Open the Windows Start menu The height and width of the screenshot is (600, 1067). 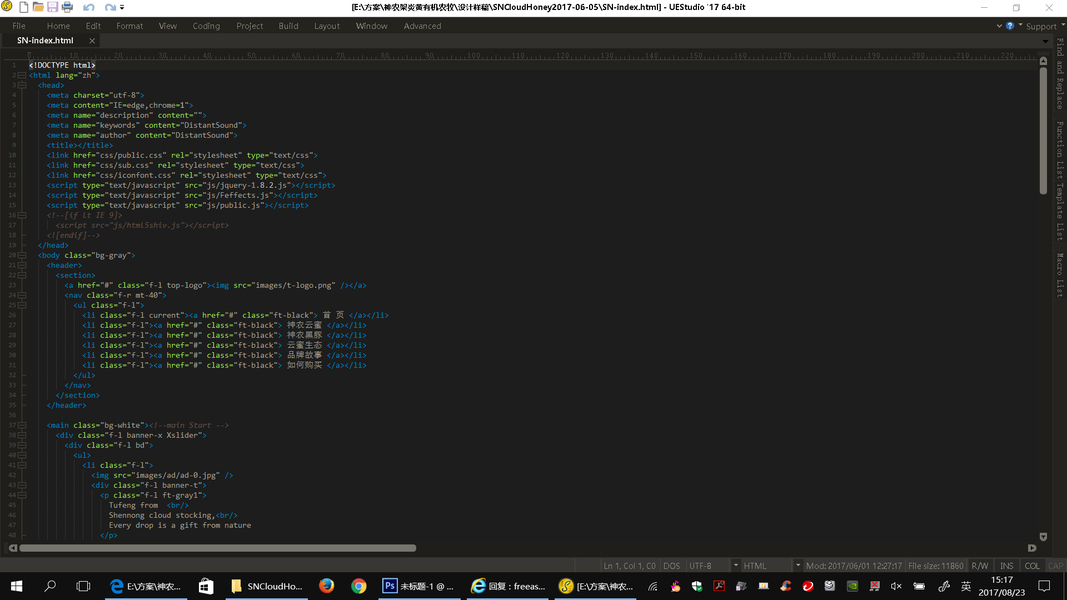[x=16, y=586]
